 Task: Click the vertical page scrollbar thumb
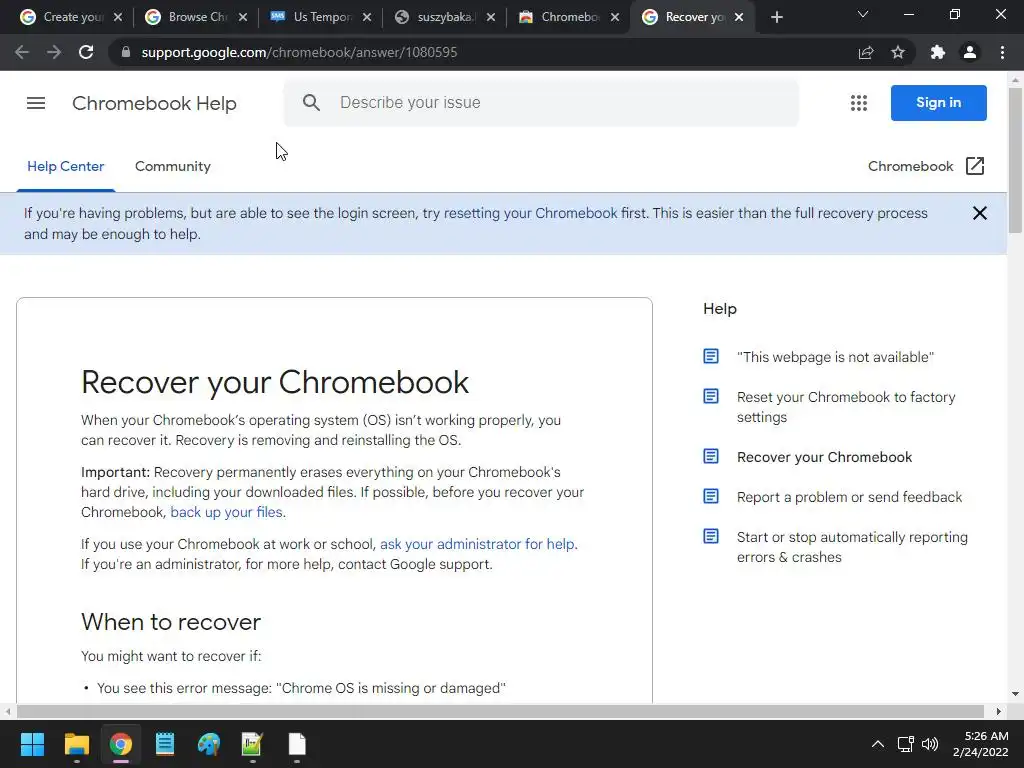1015,160
